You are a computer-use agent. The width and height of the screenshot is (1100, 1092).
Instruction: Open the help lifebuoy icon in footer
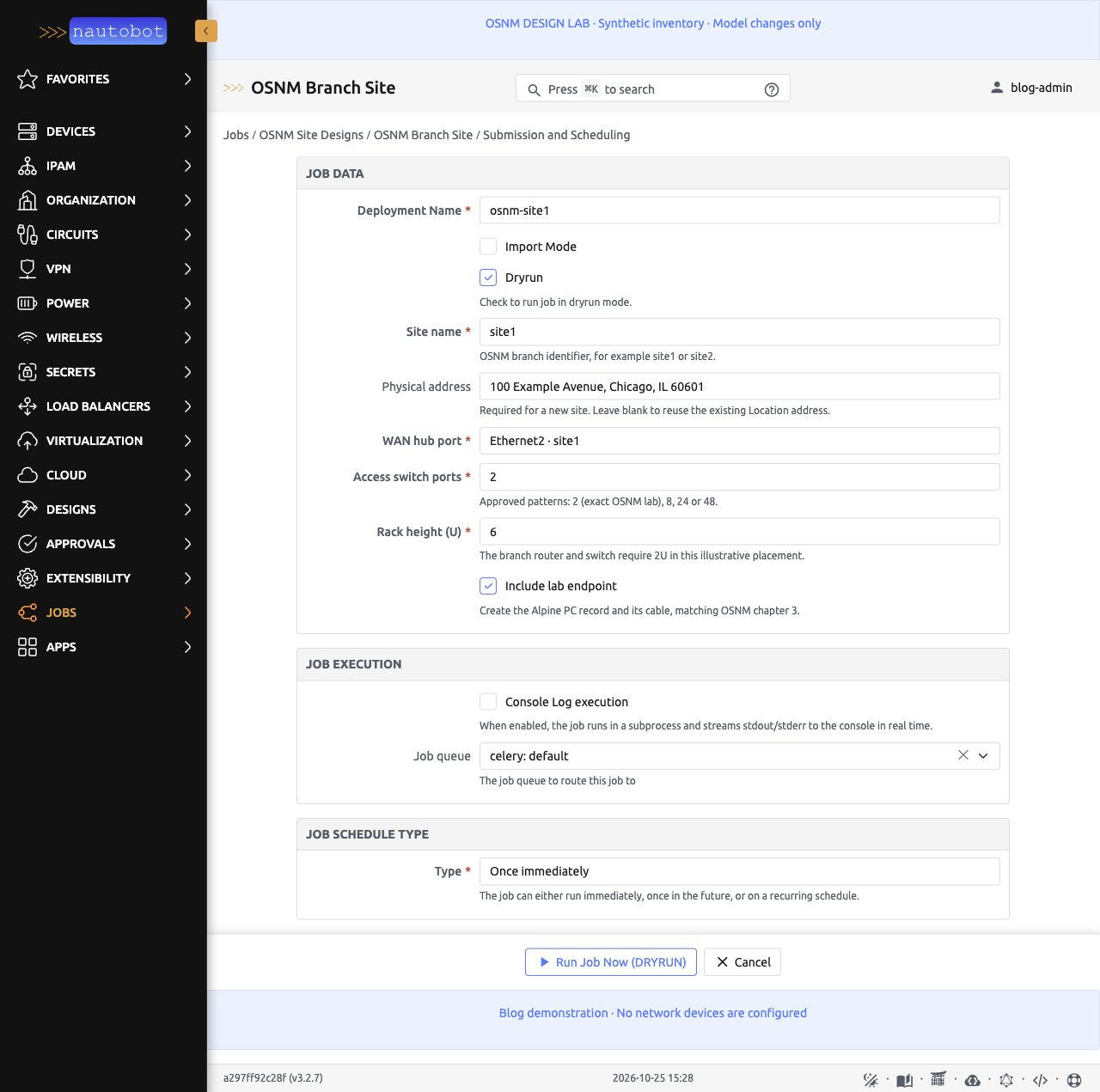1074,1080
